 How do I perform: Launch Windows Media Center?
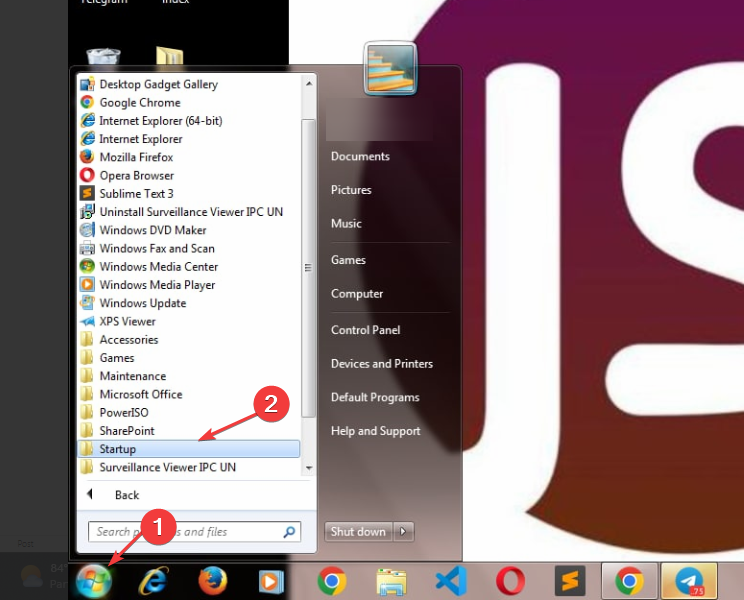188,267
